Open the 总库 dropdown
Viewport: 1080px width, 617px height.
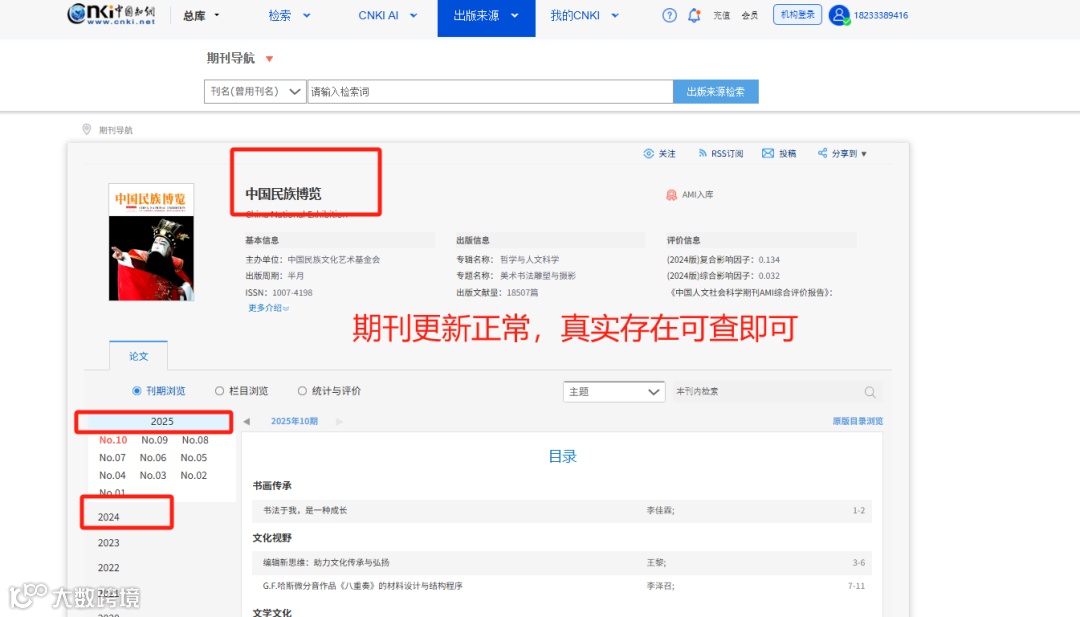pos(201,15)
